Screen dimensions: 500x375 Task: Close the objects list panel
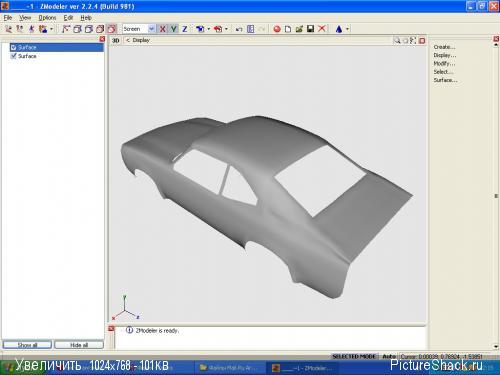(102, 39)
